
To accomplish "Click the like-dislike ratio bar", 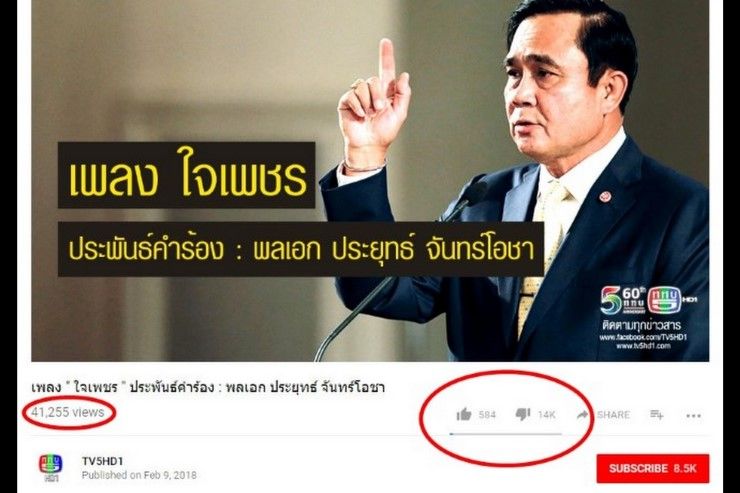I will (505, 434).
